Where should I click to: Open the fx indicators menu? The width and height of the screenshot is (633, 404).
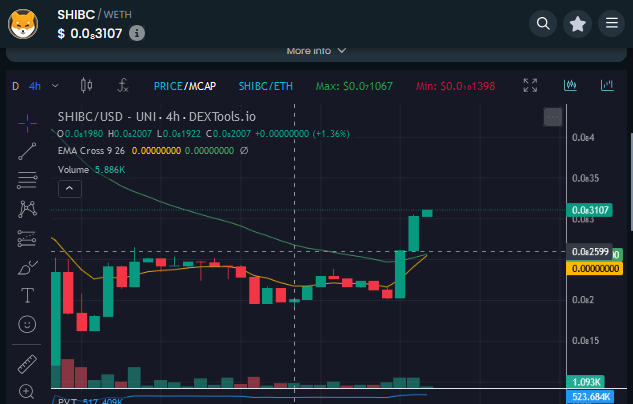123,86
